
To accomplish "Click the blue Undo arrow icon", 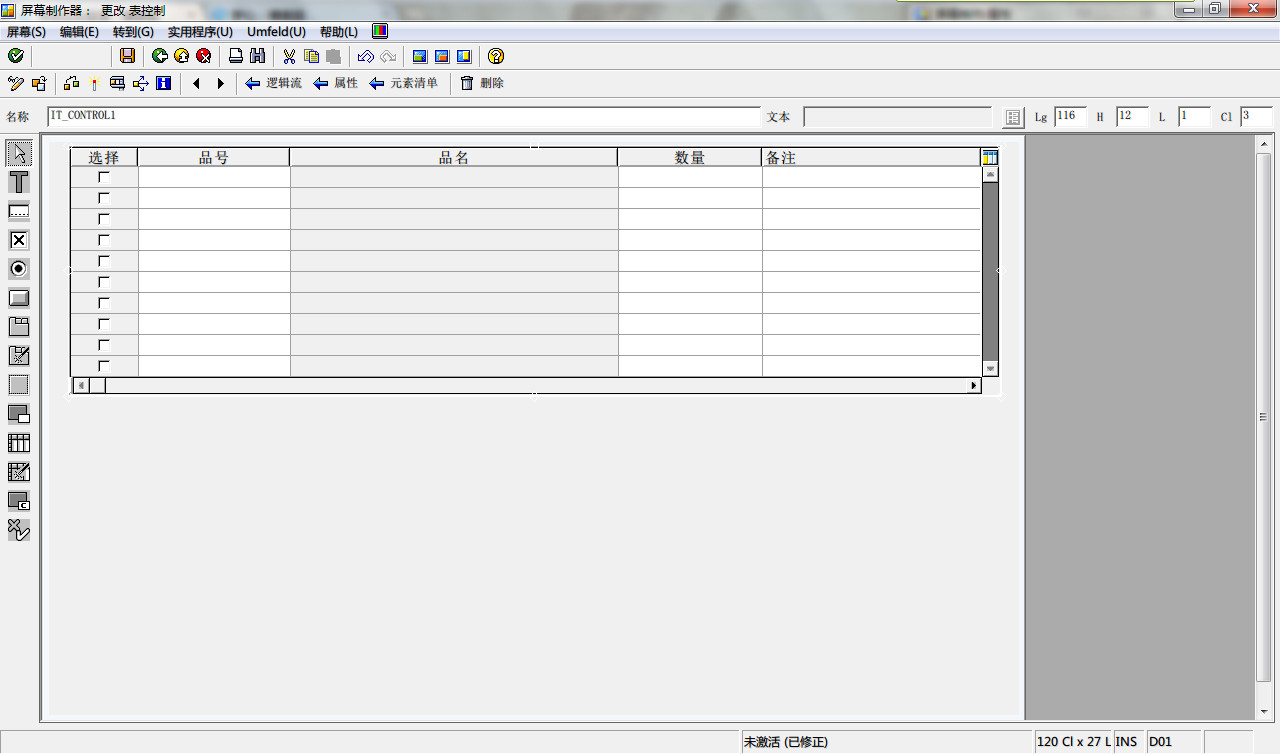I will 366,56.
